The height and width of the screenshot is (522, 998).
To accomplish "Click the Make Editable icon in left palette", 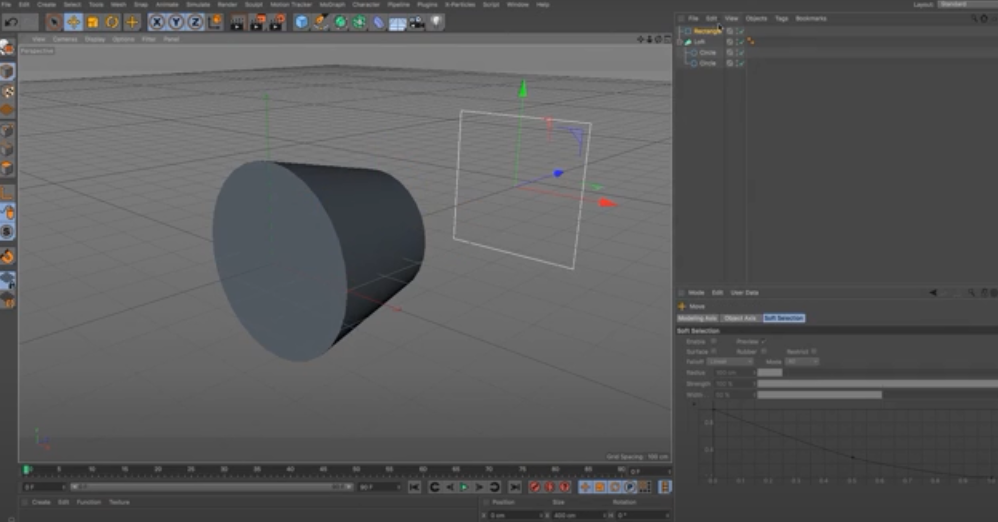I will click(7, 48).
